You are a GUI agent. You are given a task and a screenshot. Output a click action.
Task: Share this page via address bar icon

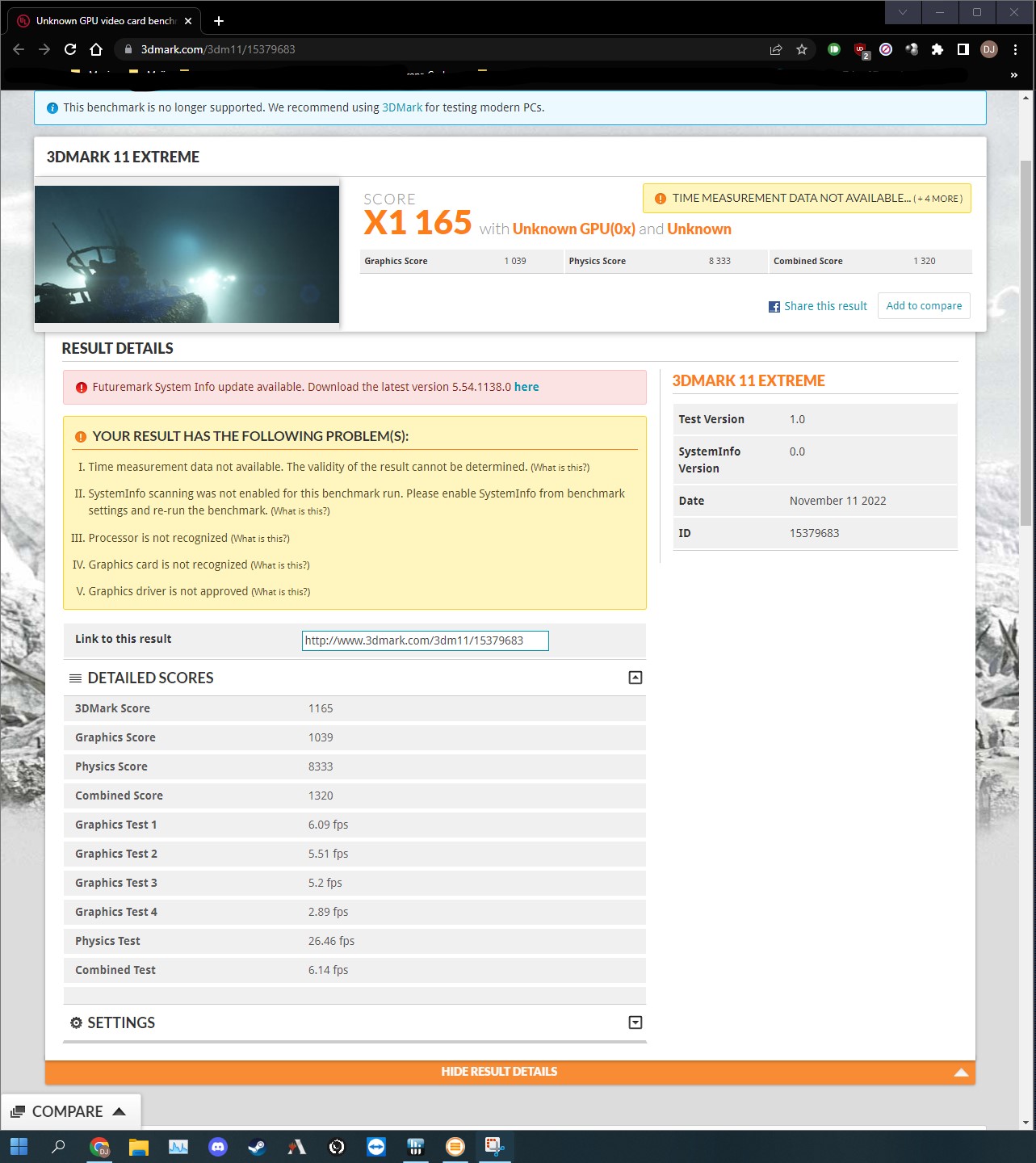776,49
